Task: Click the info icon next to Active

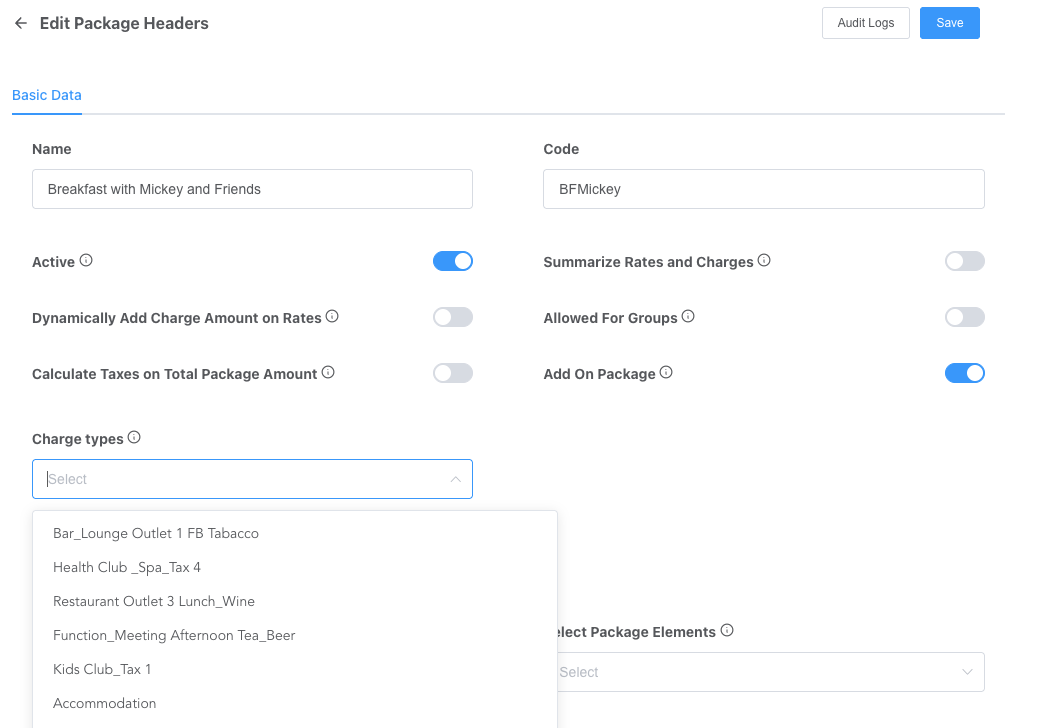Action: [86, 261]
